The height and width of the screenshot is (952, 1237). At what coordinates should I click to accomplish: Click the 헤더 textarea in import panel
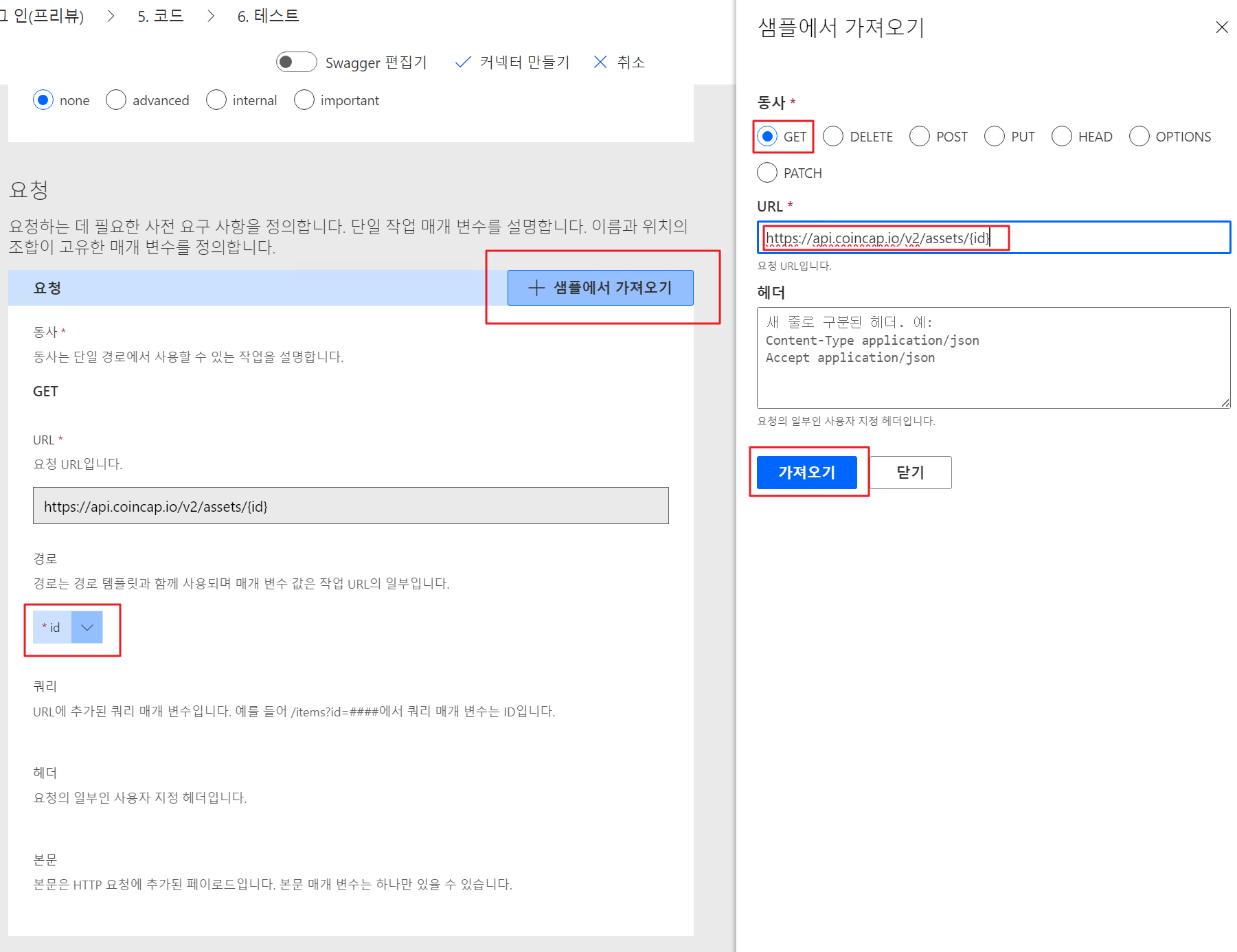click(x=993, y=358)
